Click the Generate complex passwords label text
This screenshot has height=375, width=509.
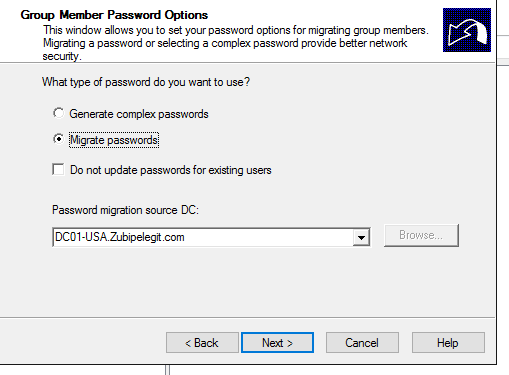[139, 114]
